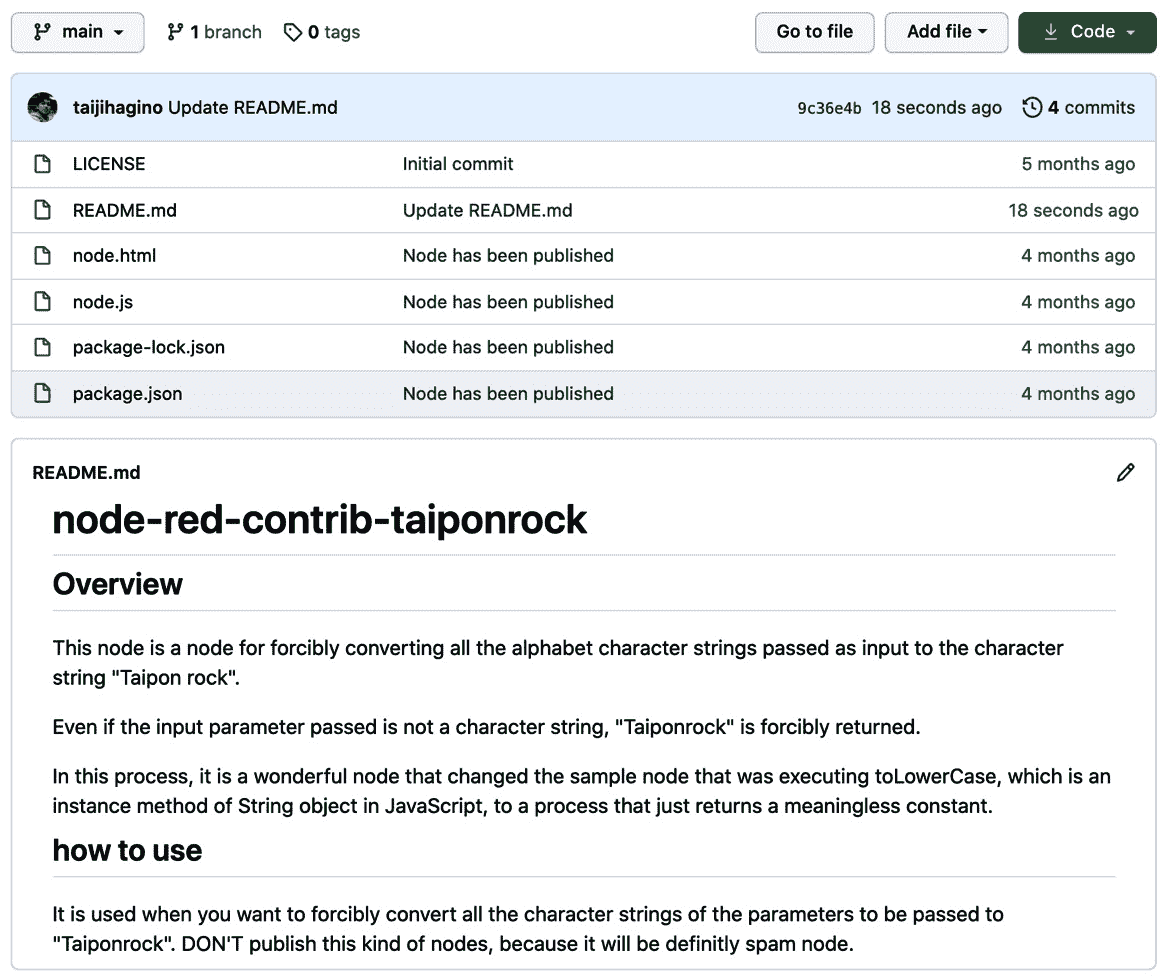
Task: Open the 4 commits history link
Action: coord(1090,107)
